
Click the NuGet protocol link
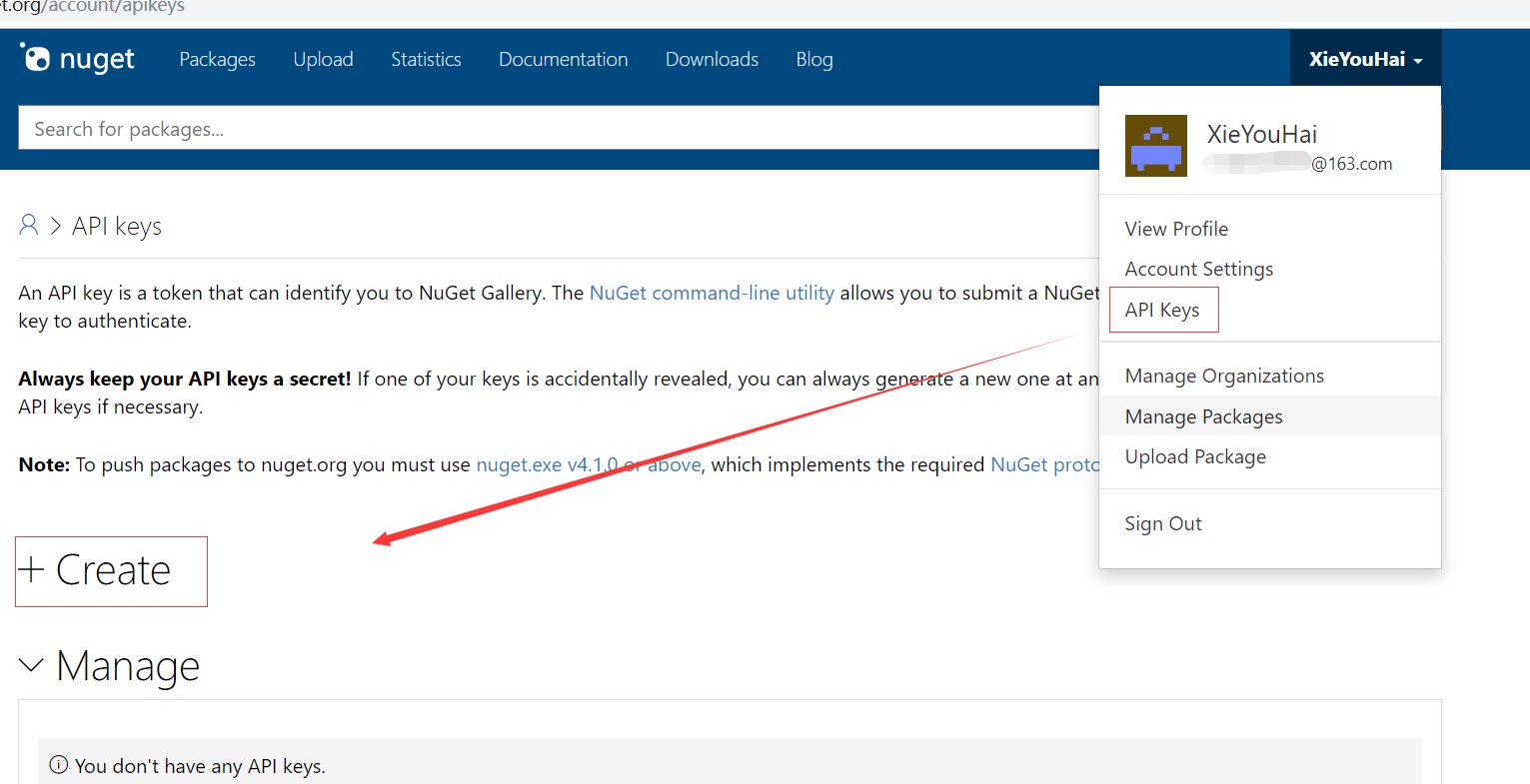pos(1044,464)
